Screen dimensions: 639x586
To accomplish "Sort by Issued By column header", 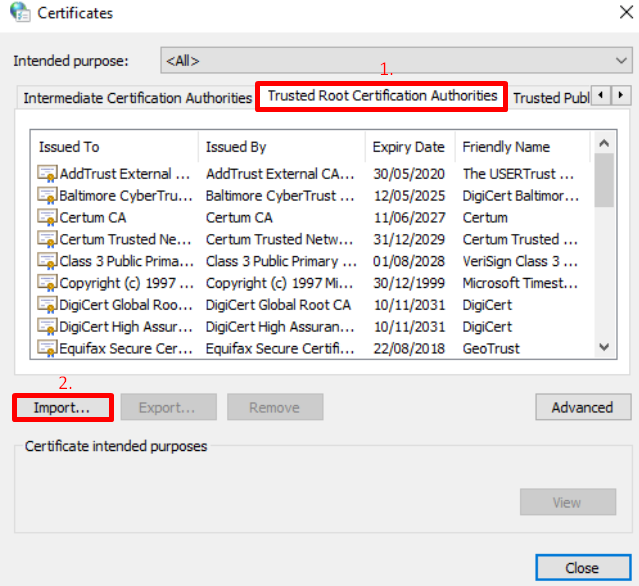I will [x=282, y=147].
